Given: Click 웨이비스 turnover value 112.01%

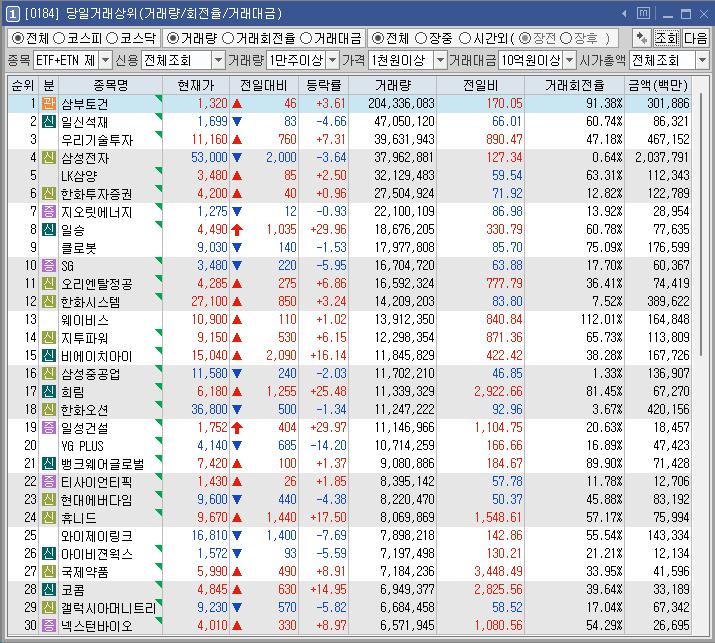Looking at the screenshot, I should coord(601,319).
